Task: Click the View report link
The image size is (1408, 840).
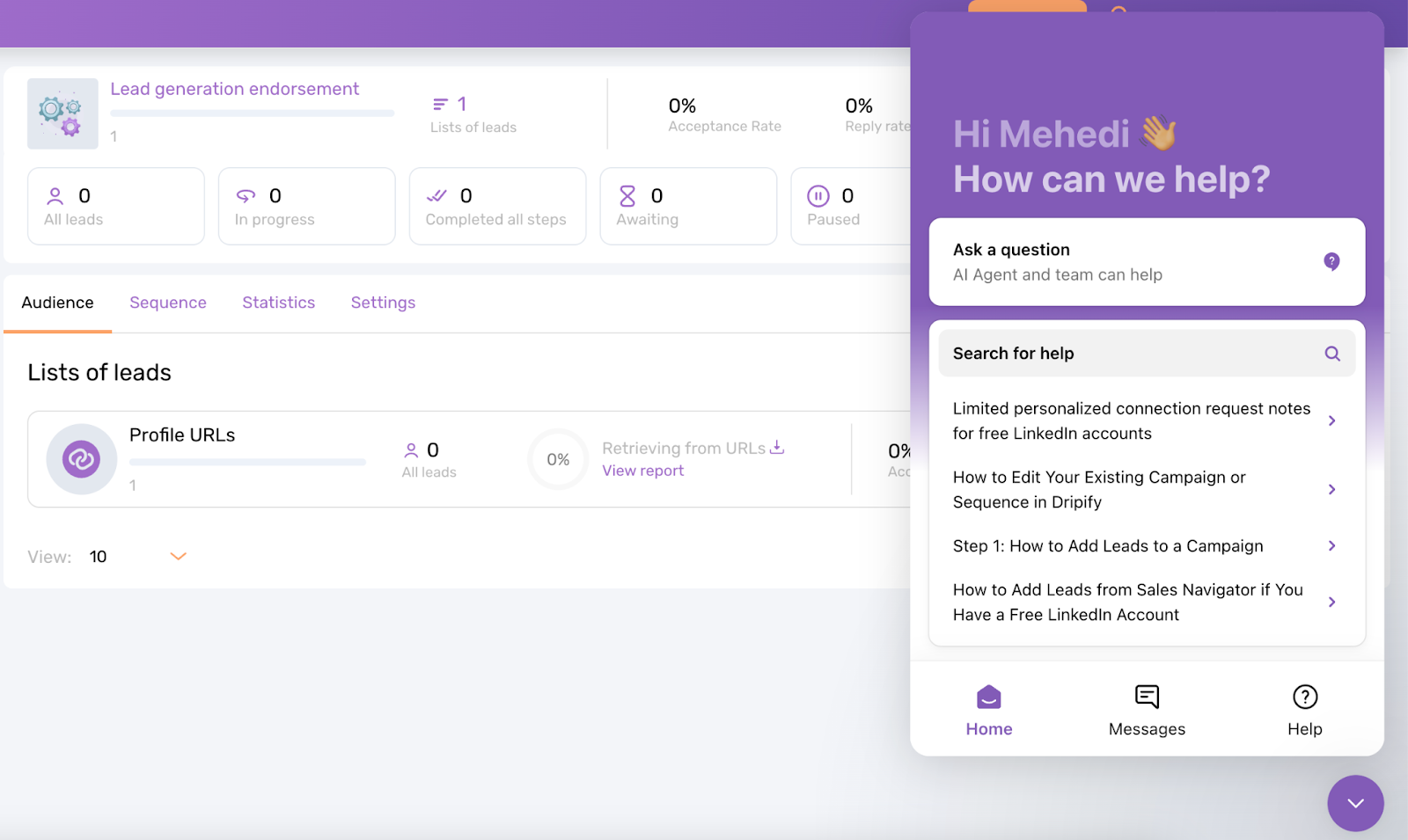Action: (642, 470)
